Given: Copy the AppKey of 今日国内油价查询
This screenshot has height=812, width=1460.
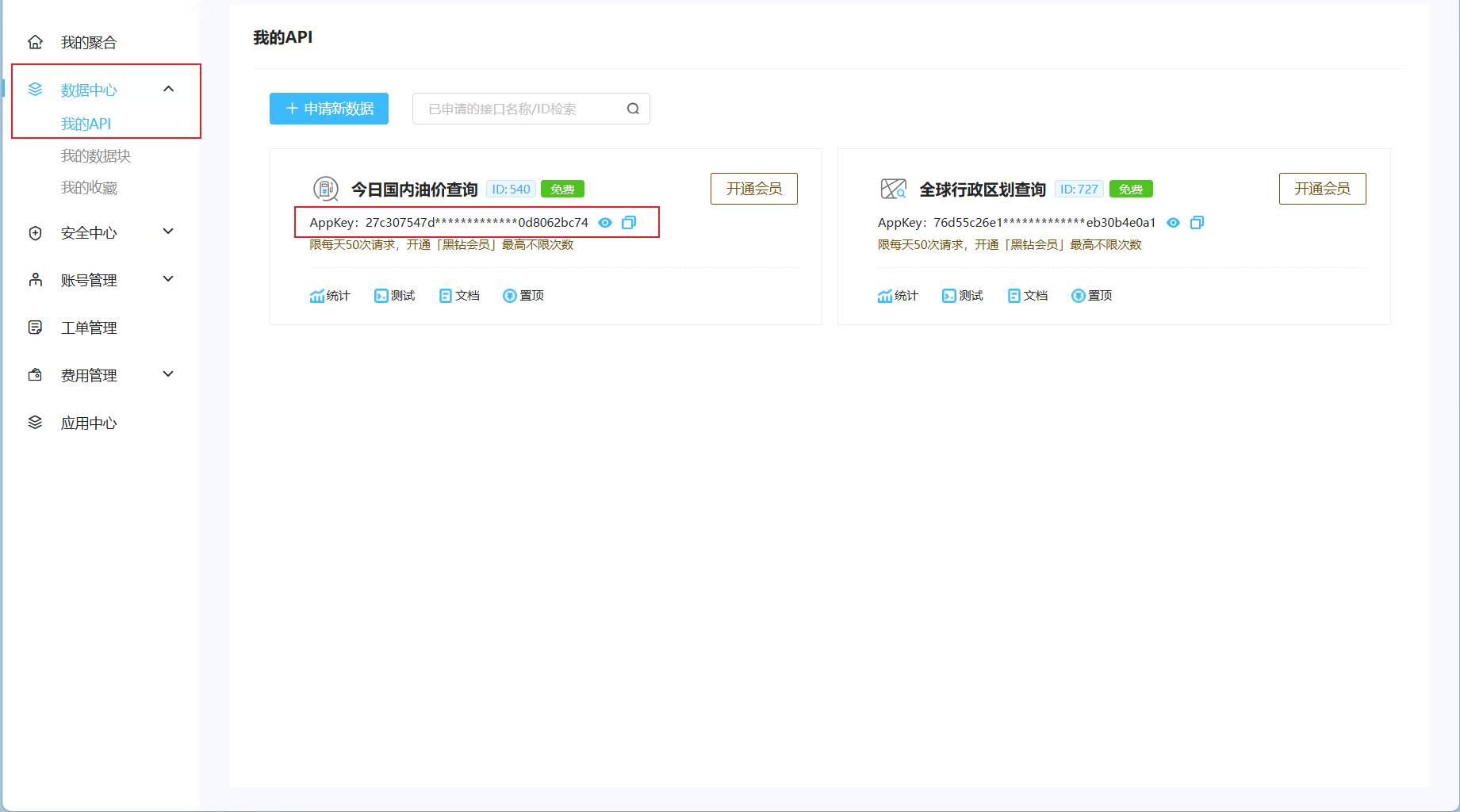Looking at the screenshot, I should 629,223.
